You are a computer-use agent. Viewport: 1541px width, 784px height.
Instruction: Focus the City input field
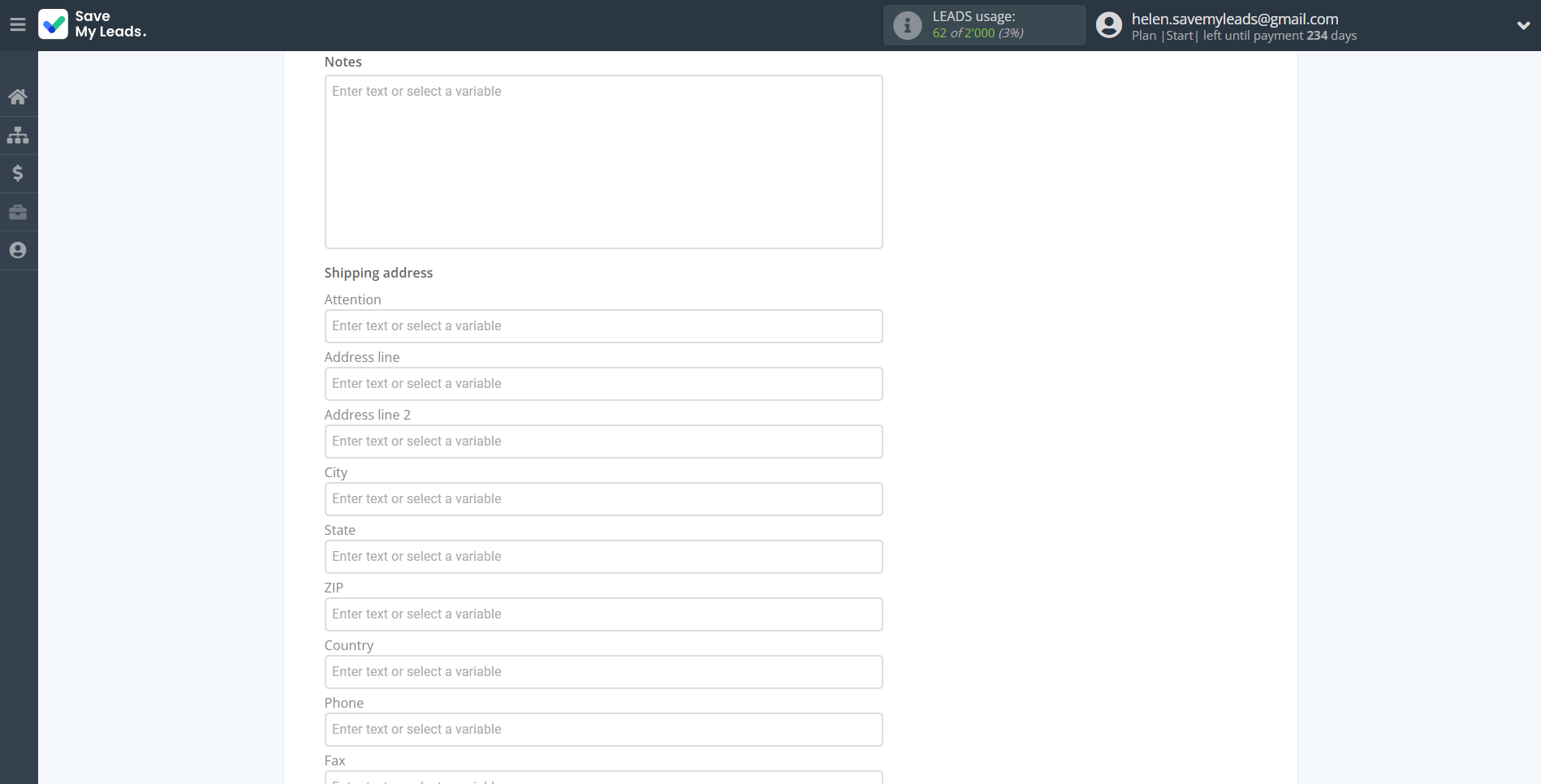(603, 499)
